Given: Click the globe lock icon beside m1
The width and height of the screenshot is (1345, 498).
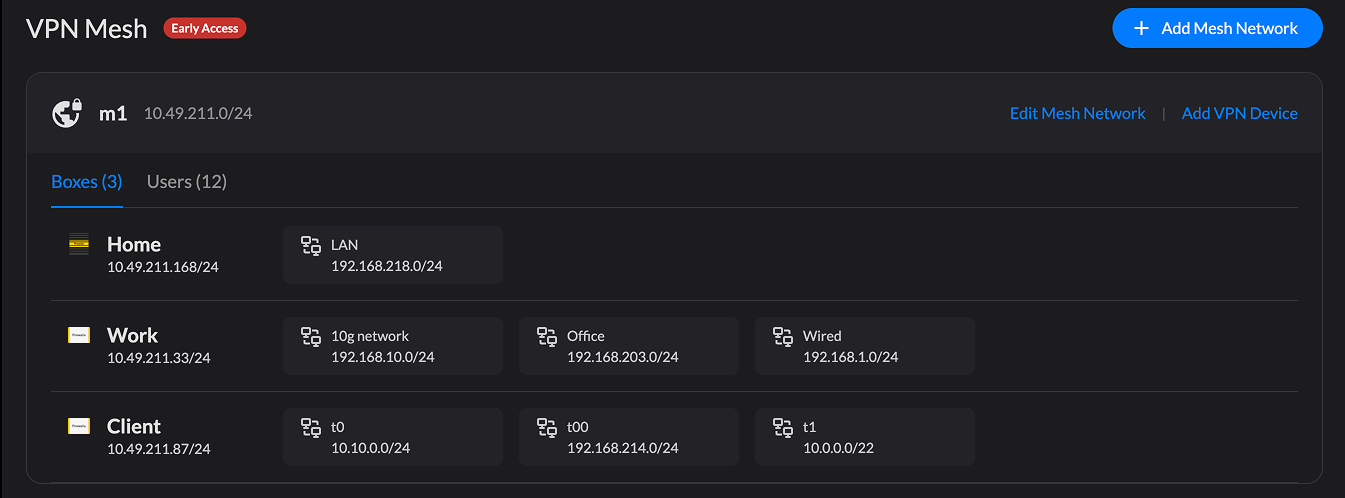Looking at the screenshot, I should pos(67,113).
